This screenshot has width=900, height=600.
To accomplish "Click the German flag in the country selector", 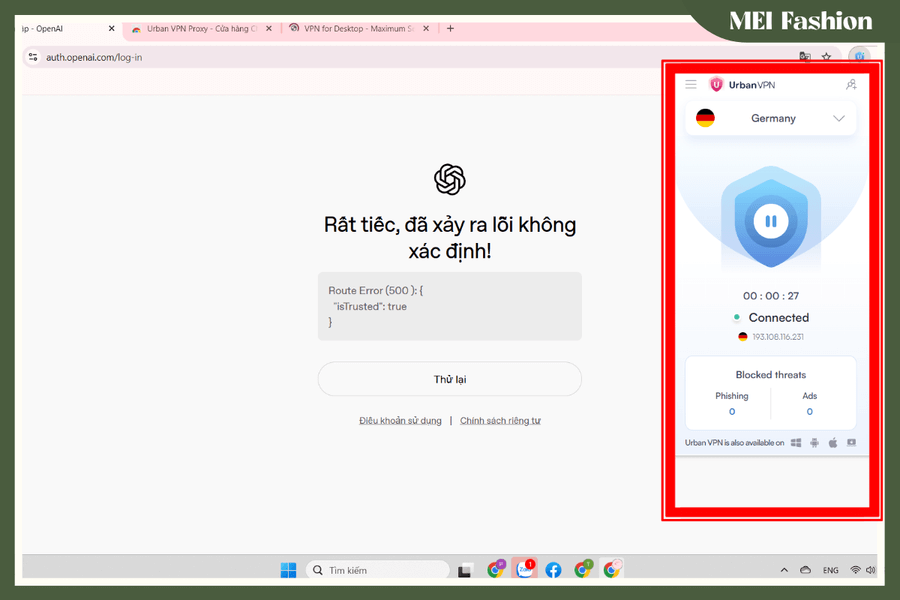I will pyautogui.click(x=705, y=118).
